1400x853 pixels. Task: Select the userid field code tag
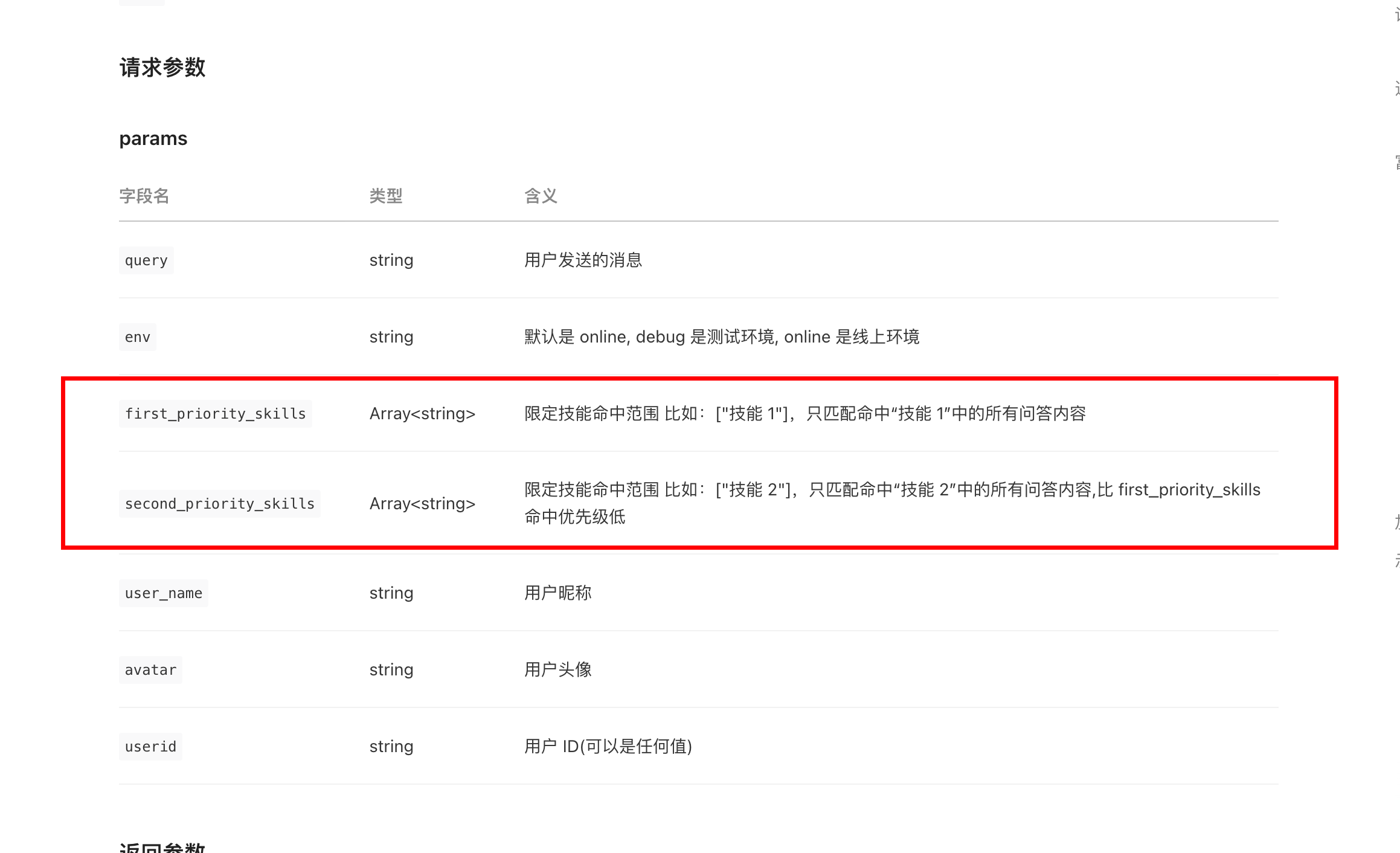(150, 747)
